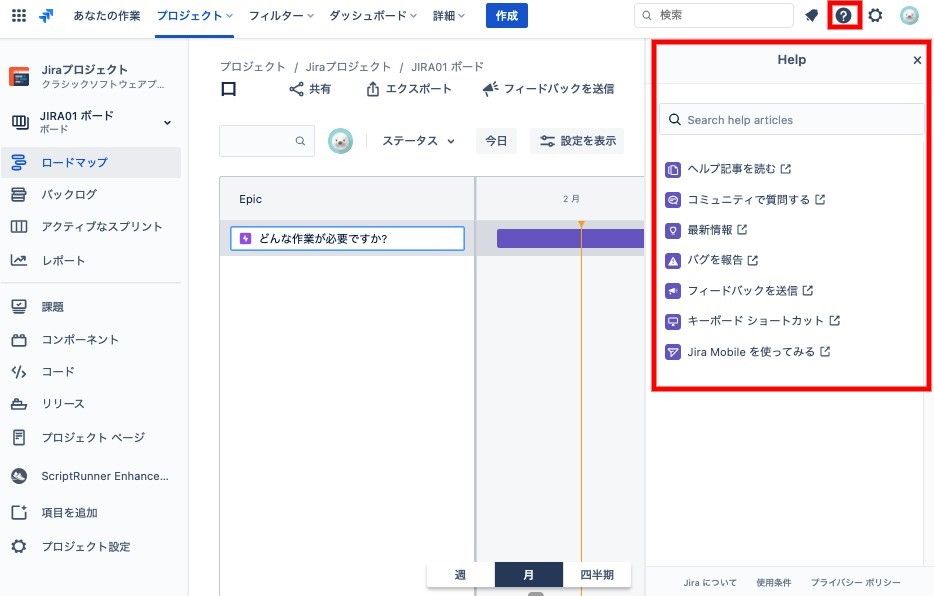Open the user profile avatar in top bar
This screenshot has width=934, height=596.
click(909, 15)
